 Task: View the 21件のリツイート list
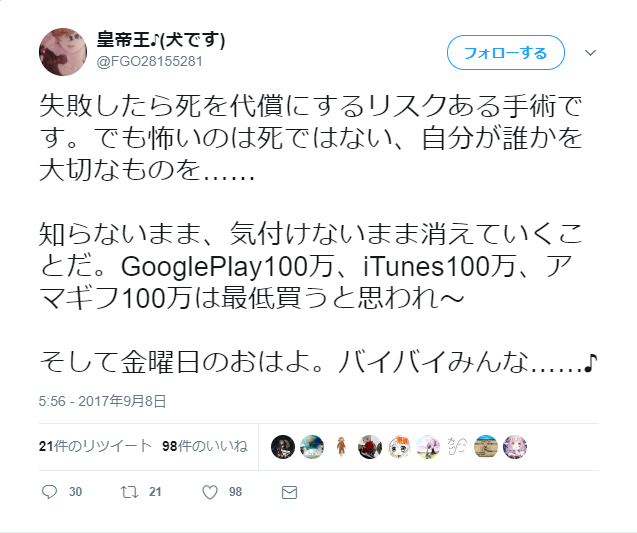click(x=95, y=446)
